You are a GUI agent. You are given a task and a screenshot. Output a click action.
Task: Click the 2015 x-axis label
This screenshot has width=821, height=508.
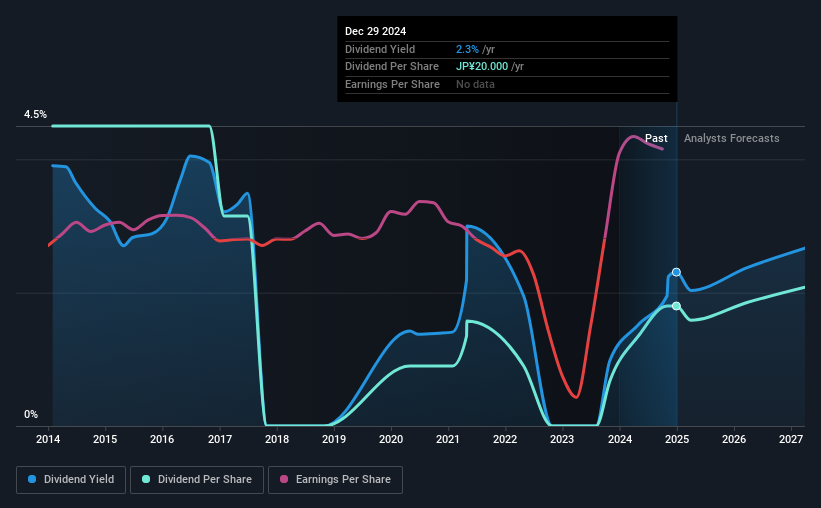click(105, 439)
